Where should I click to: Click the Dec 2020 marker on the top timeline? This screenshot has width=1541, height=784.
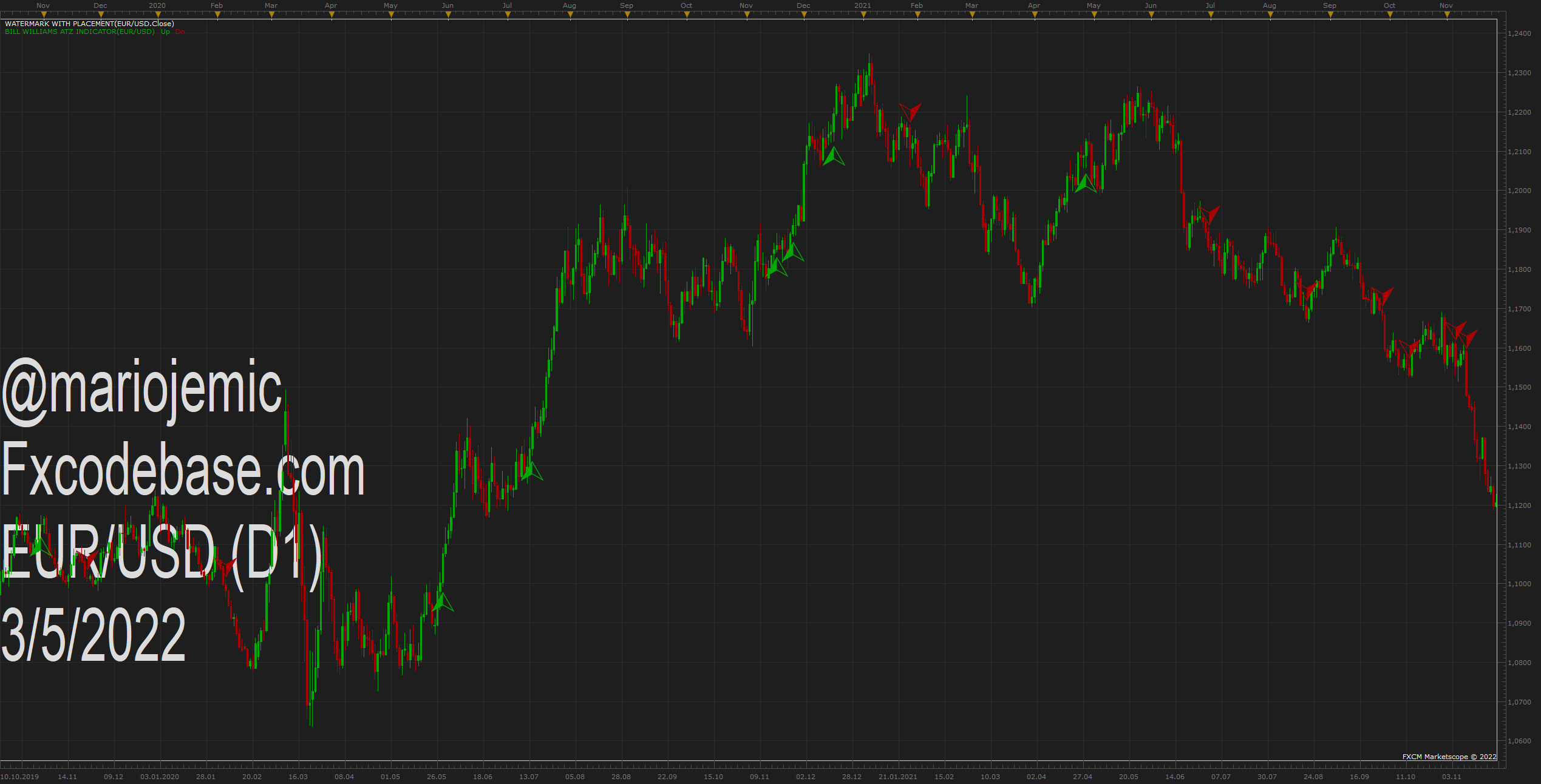coord(803,5)
